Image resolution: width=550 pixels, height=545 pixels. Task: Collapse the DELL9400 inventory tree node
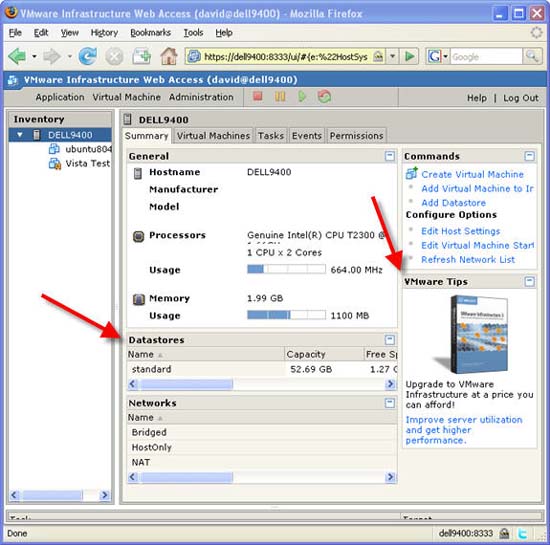[20, 135]
